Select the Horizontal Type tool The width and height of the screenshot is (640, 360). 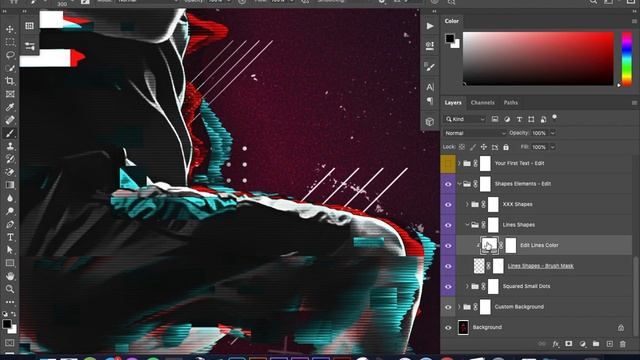tap(10, 237)
